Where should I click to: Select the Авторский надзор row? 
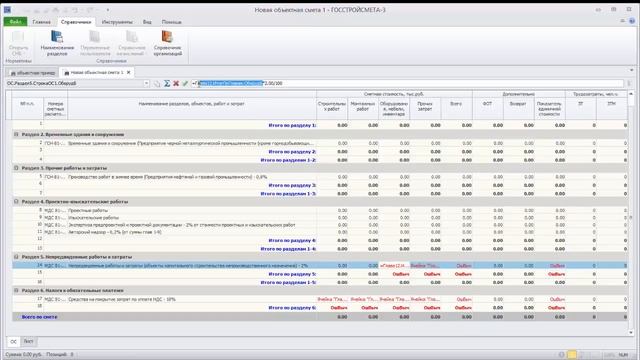[x=320, y=232]
